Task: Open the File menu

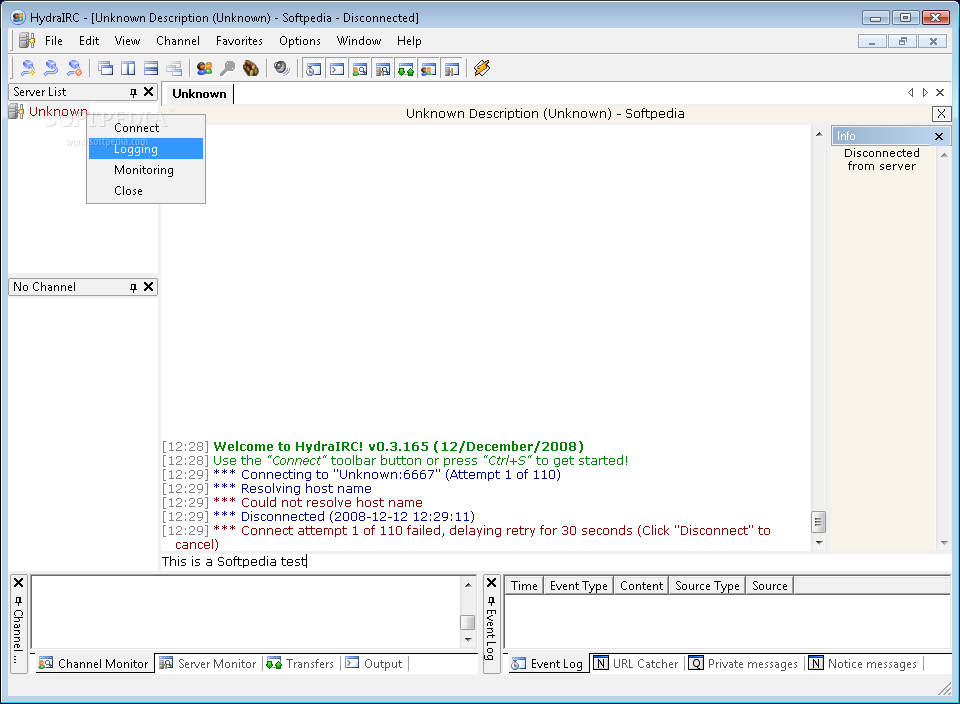Action: 54,41
